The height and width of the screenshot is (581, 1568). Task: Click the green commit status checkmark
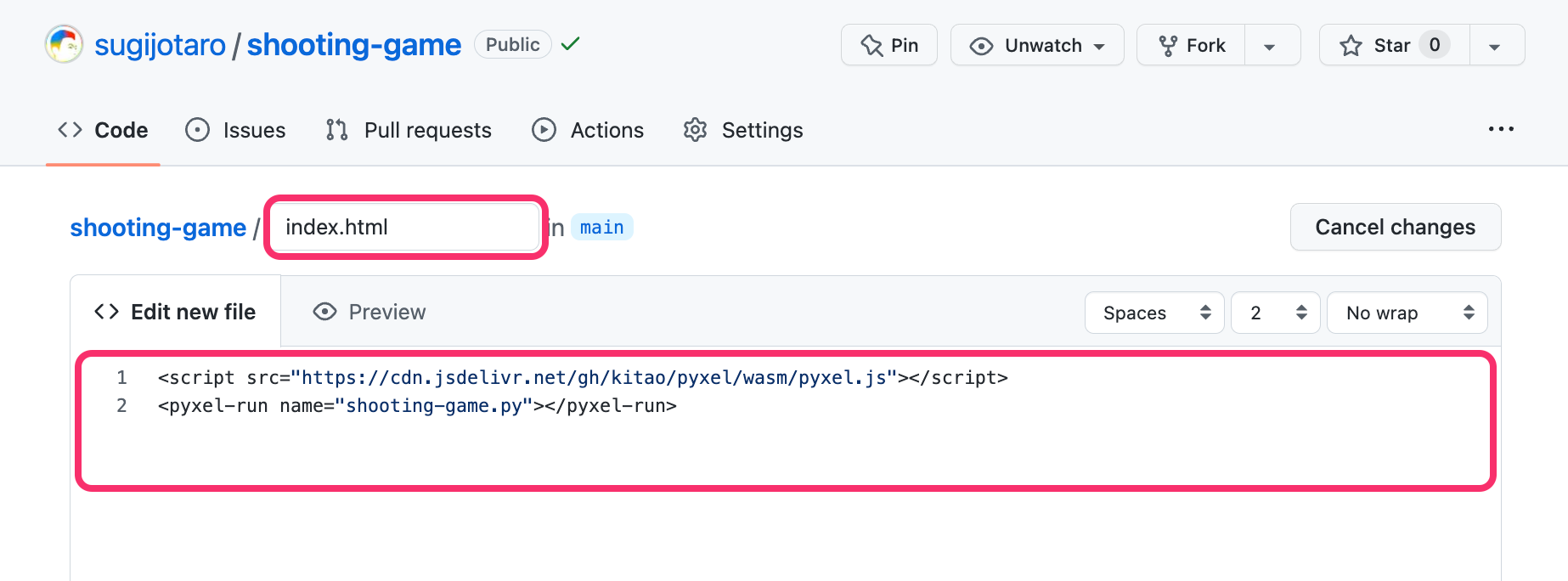click(571, 43)
